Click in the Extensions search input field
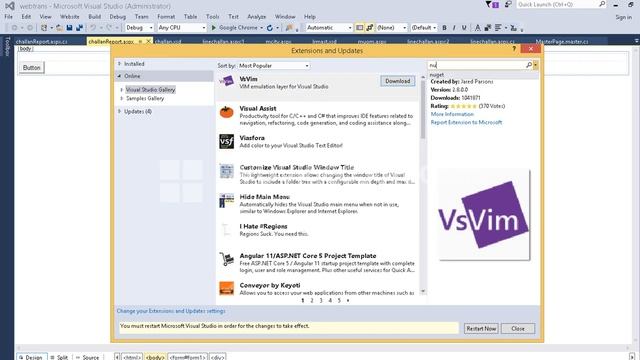The image size is (640, 360). [x=477, y=65]
